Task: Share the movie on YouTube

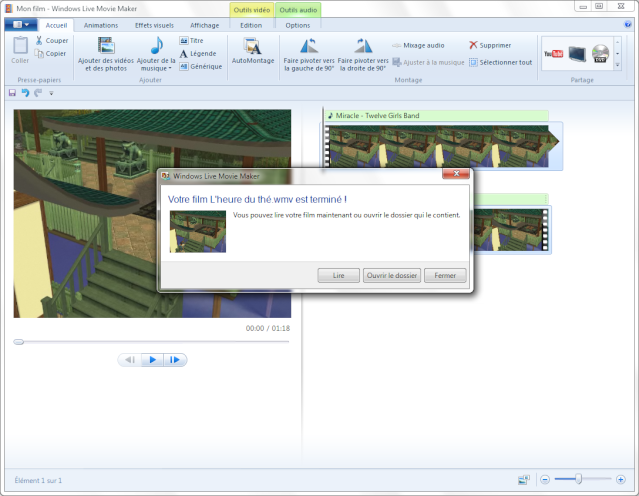Action: click(x=553, y=54)
